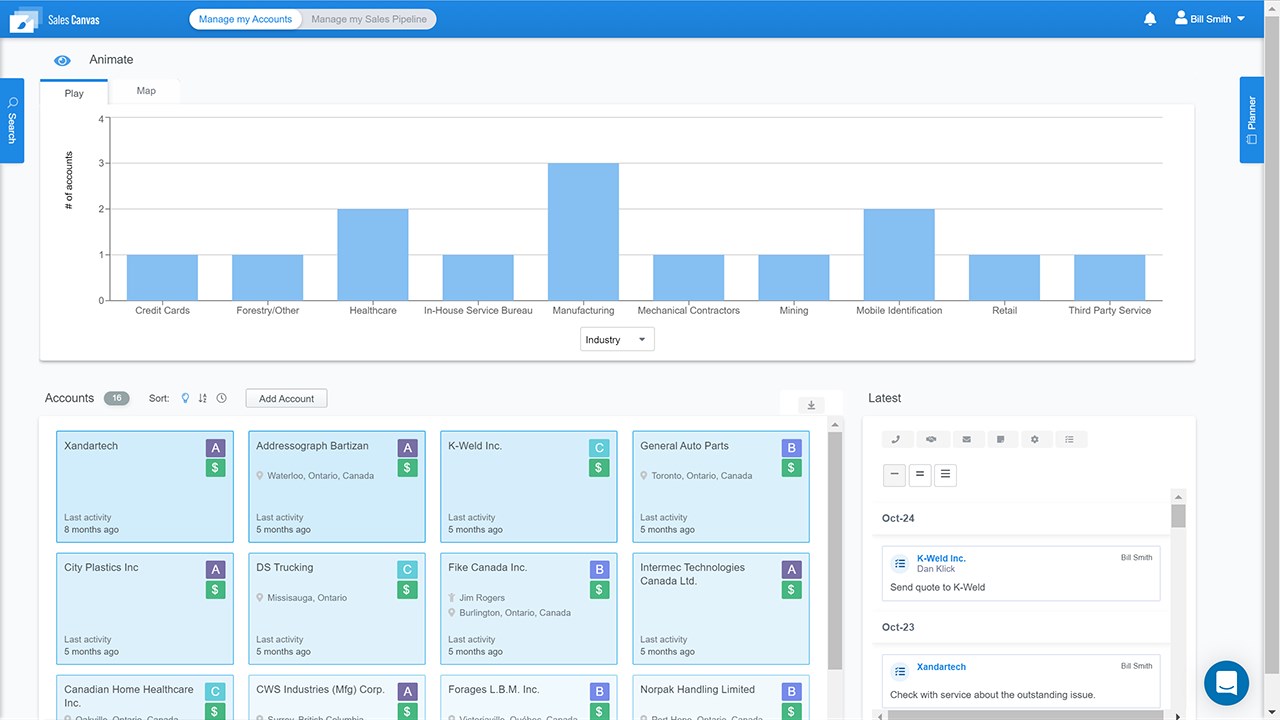Open the chat support bubble
Viewport: 1280px width, 720px height.
(x=1227, y=683)
